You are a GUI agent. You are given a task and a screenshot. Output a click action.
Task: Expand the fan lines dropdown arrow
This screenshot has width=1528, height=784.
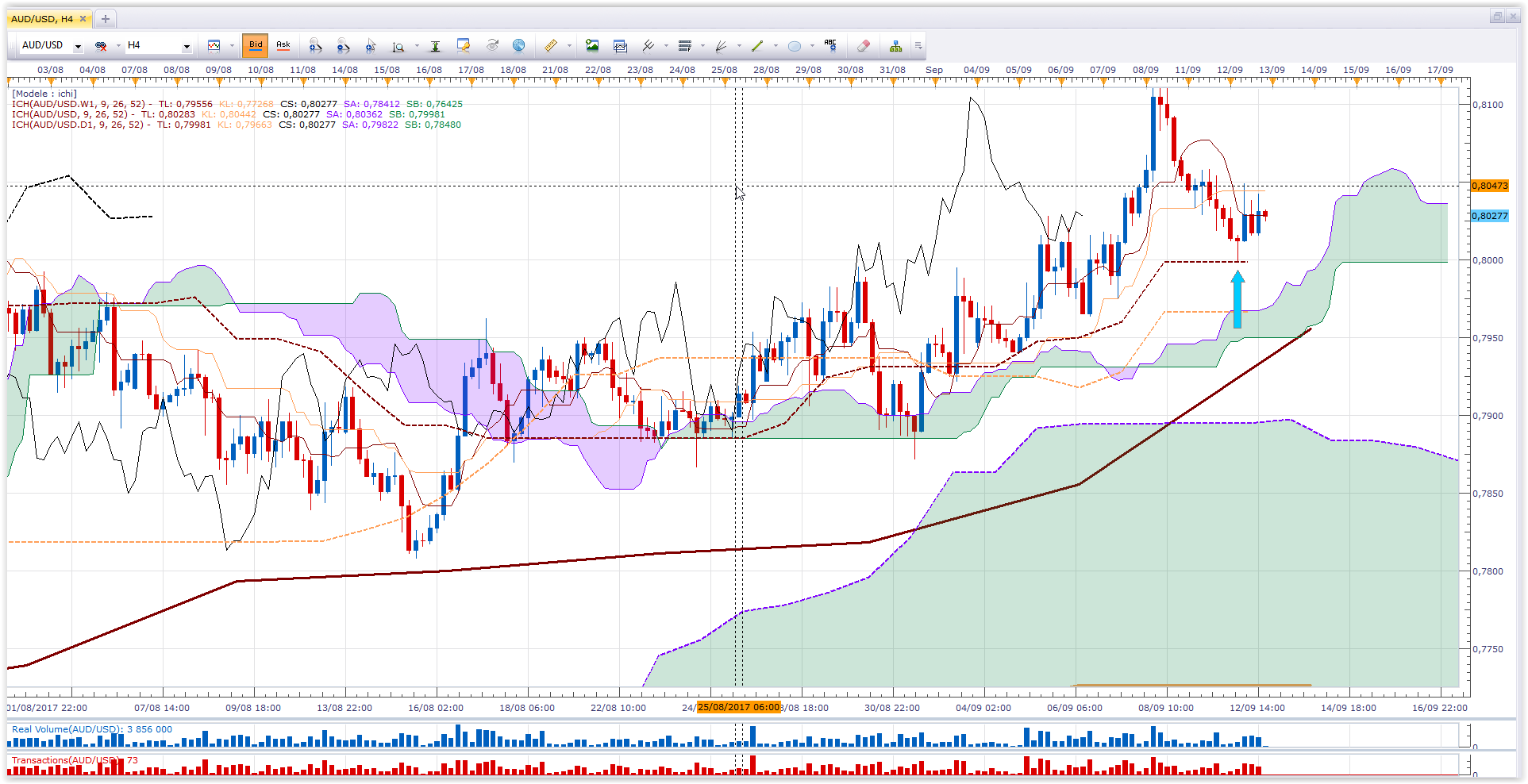pyautogui.click(x=739, y=46)
